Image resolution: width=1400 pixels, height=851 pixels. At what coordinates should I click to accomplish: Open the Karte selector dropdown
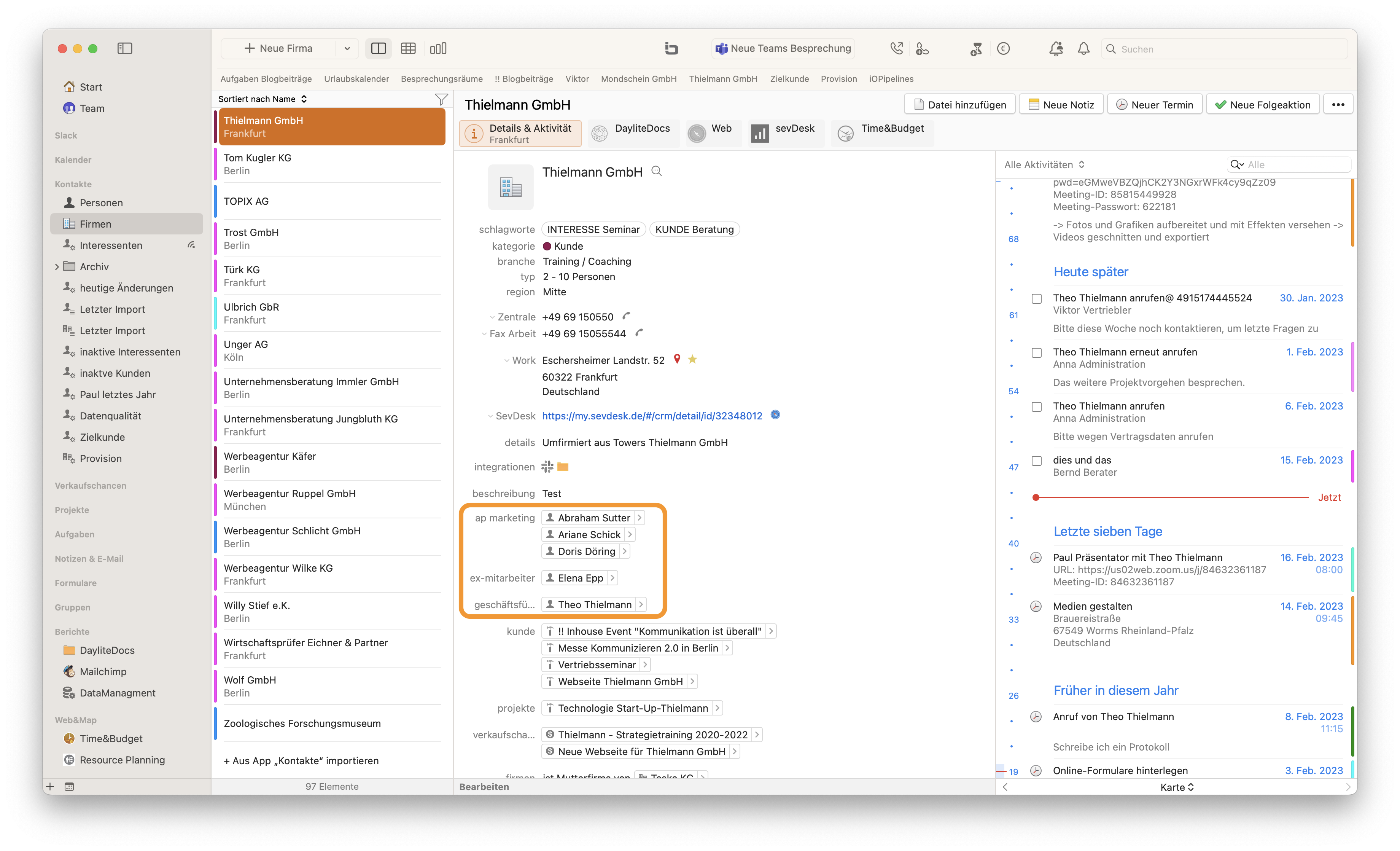click(1177, 787)
